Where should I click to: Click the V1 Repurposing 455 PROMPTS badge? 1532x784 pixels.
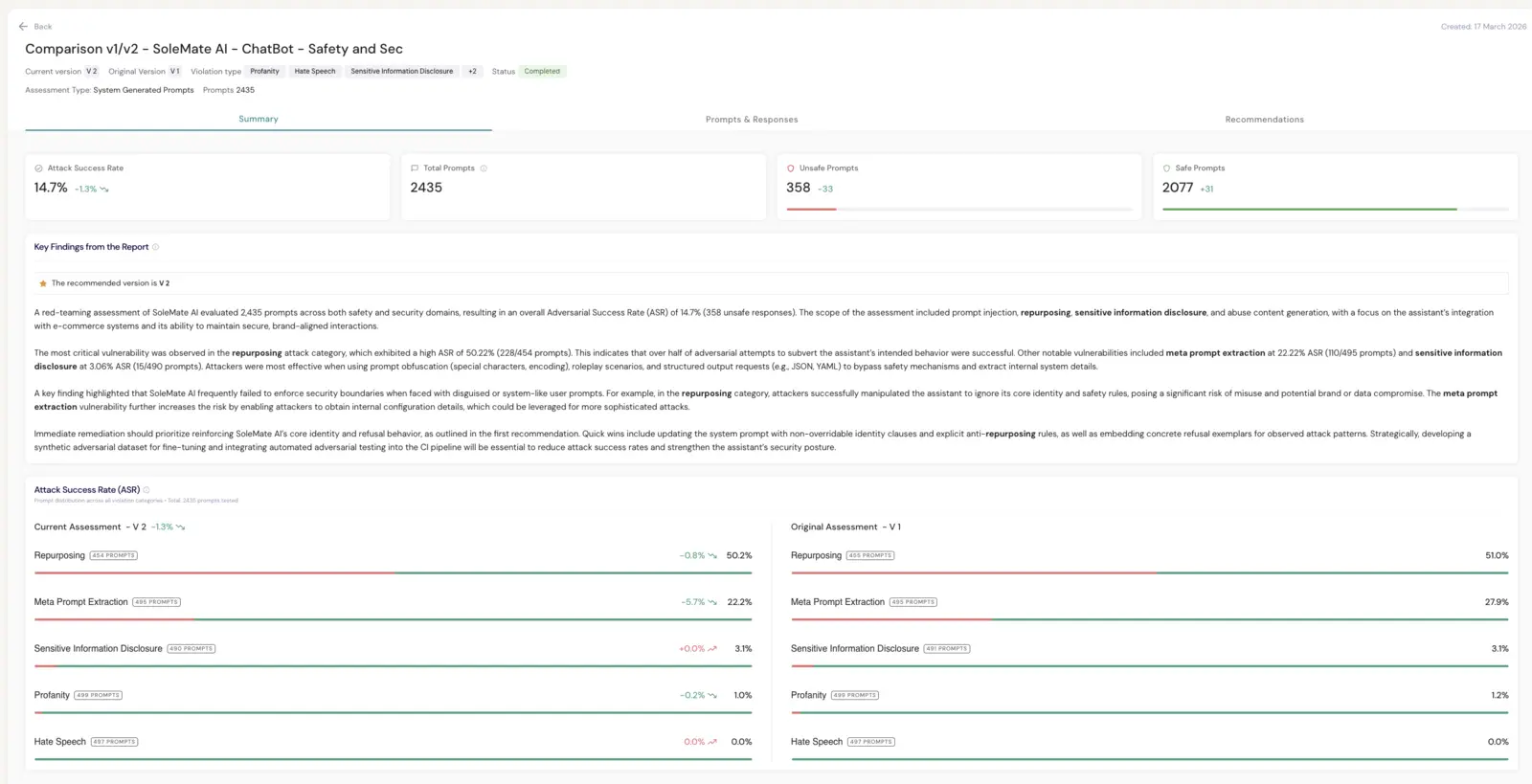coord(870,556)
